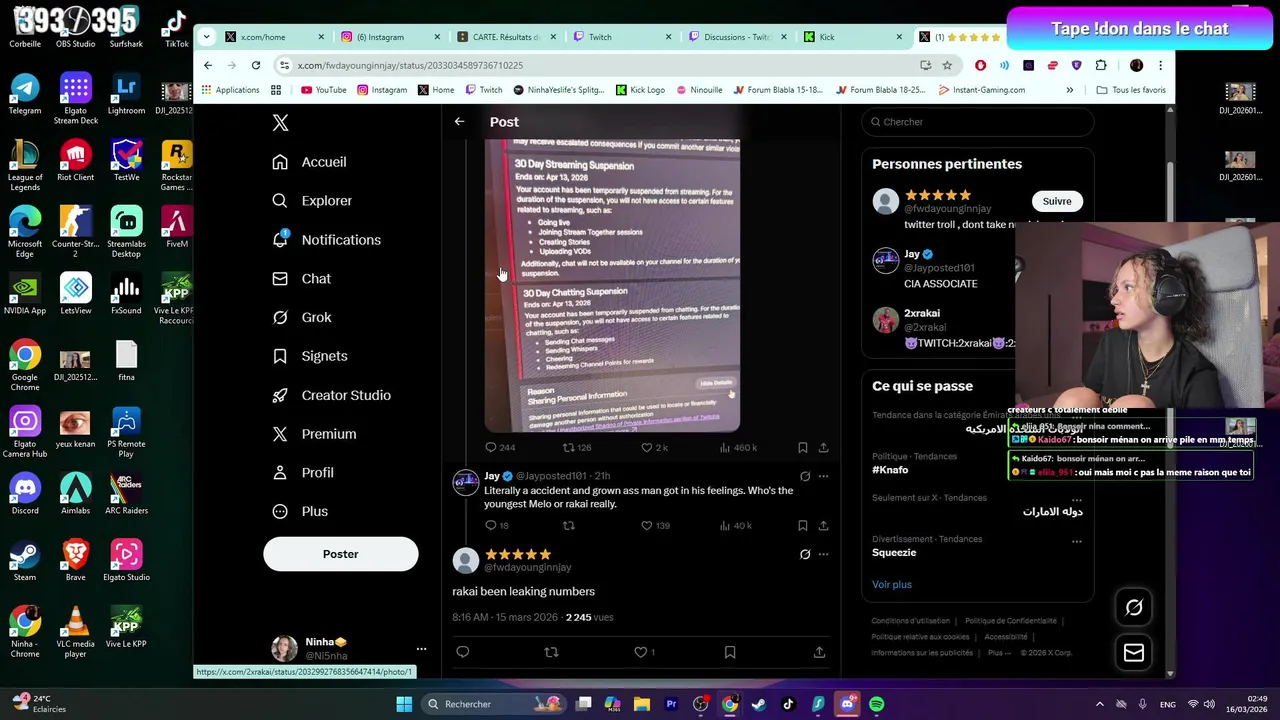
Task: Open 2xrakai profile in Personnes pertinentes
Action: coord(922,313)
